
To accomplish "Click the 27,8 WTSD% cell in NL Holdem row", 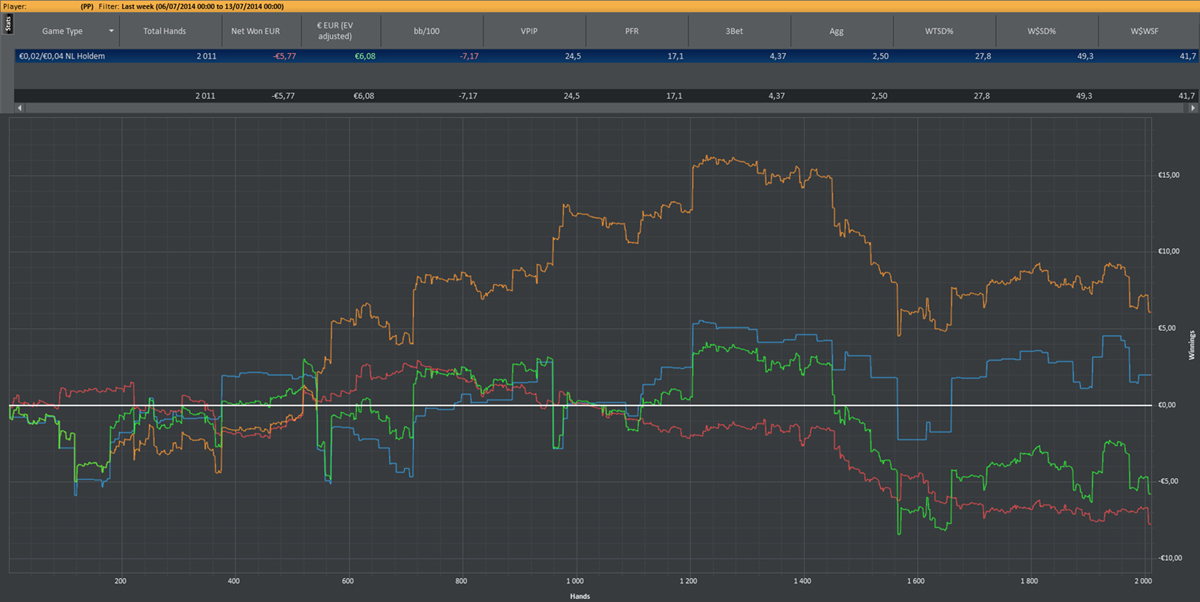I will [x=982, y=57].
